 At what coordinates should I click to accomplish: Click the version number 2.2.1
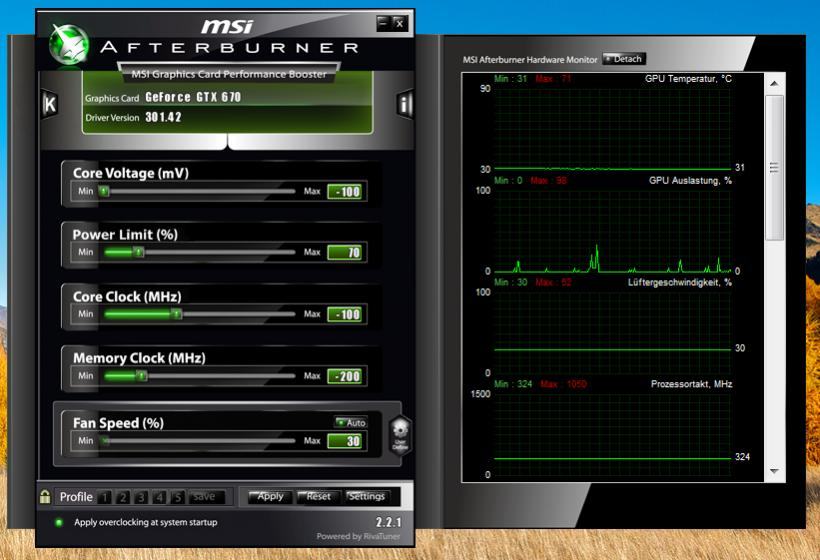coord(389,522)
